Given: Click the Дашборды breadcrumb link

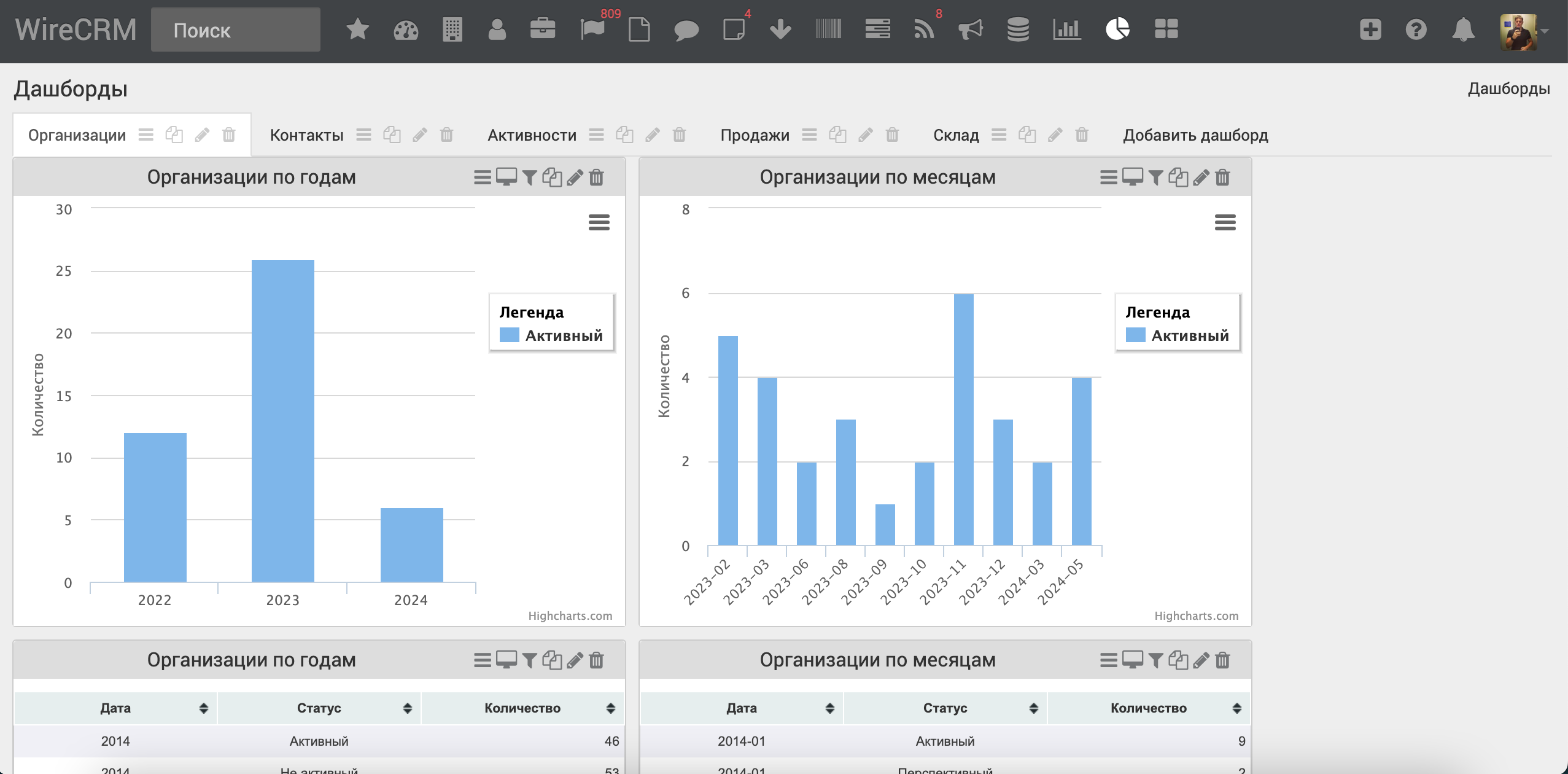Looking at the screenshot, I should point(1508,88).
